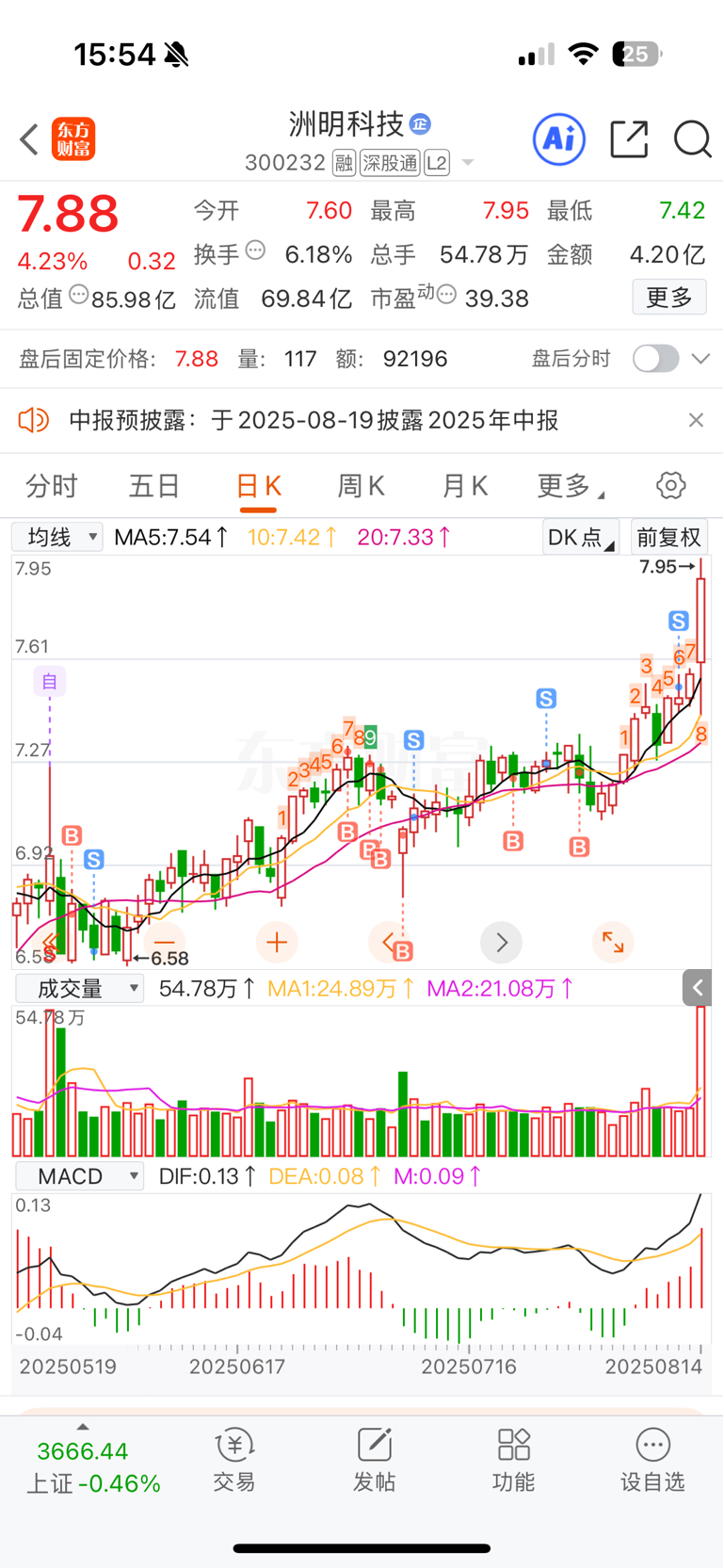The image size is (724, 1568).
Task: Switch to the 周K tab
Action: (362, 486)
